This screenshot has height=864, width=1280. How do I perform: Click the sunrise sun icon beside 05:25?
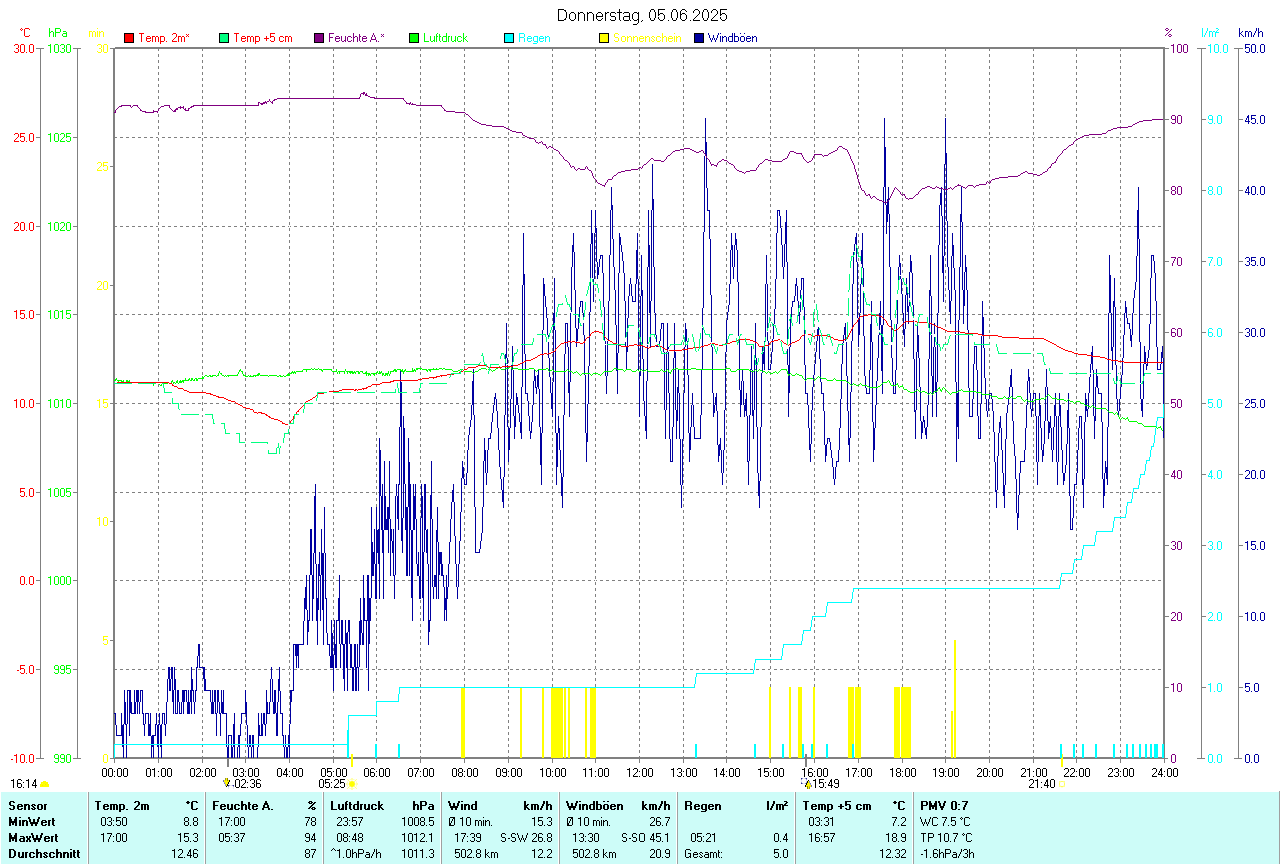(352, 784)
